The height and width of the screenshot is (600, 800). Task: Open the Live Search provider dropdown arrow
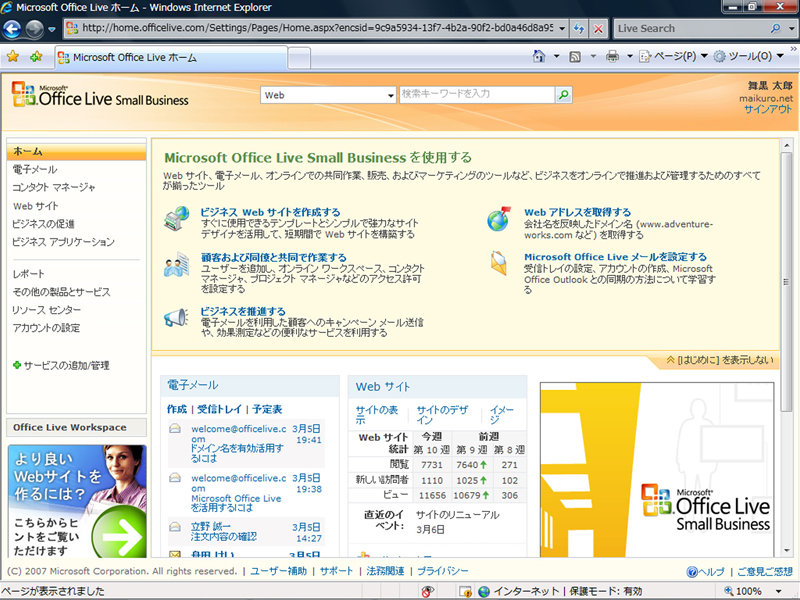791,29
